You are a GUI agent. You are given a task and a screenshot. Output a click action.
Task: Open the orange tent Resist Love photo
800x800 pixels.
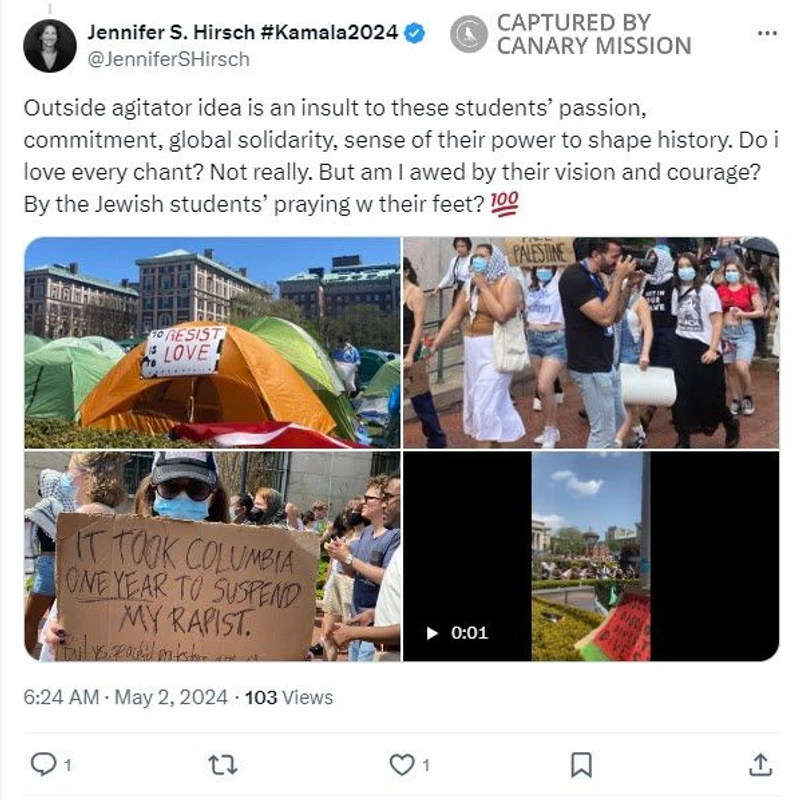pyautogui.click(x=212, y=343)
